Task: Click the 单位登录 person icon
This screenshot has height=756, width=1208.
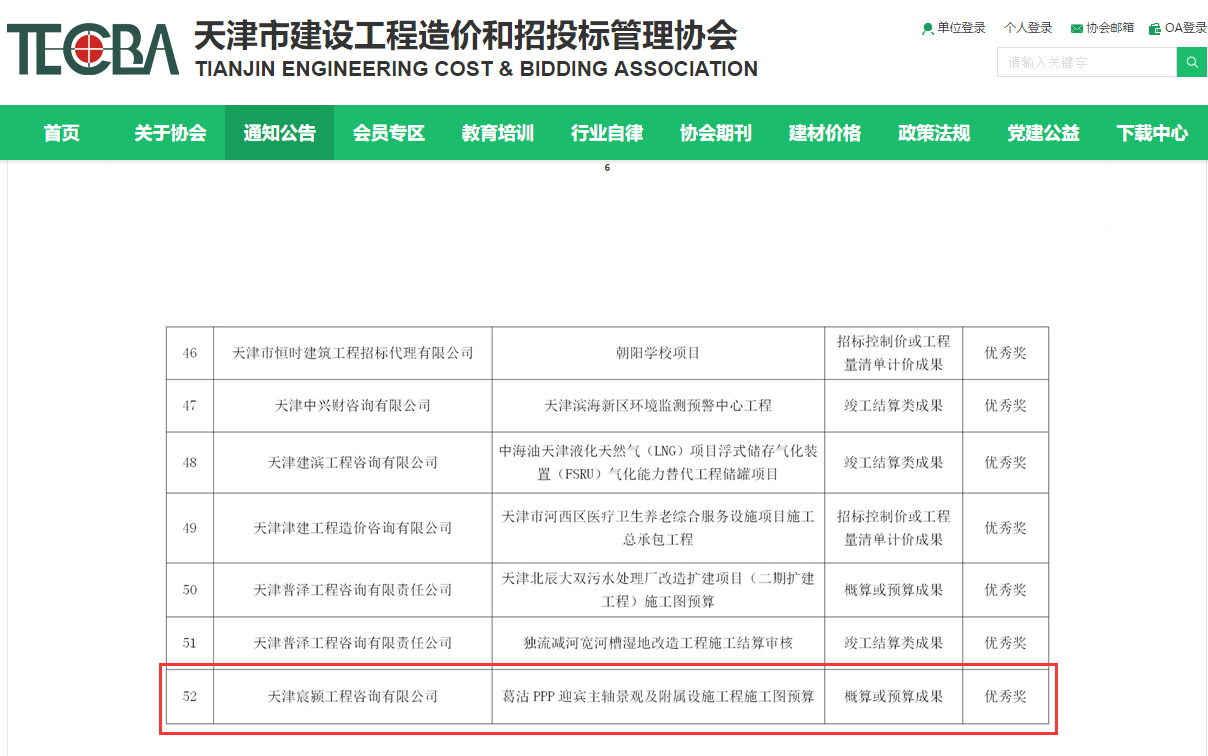Action: click(x=927, y=29)
